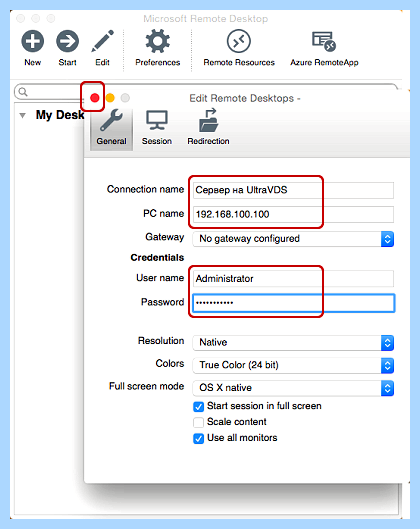Uncheck Use all monitors
The image size is (420, 529).
tap(198, 439)
